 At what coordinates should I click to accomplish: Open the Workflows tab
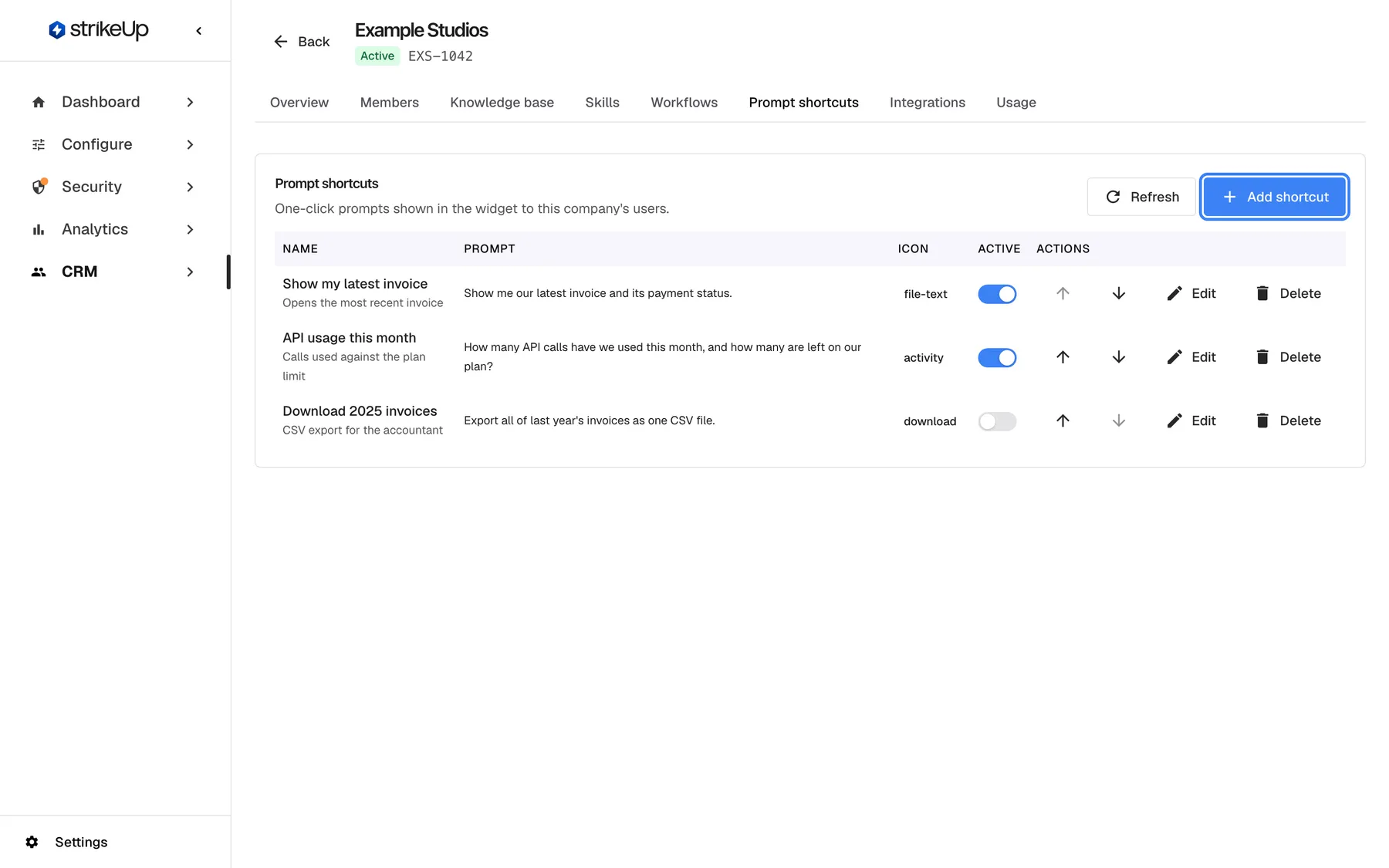[x=684, y=103]
